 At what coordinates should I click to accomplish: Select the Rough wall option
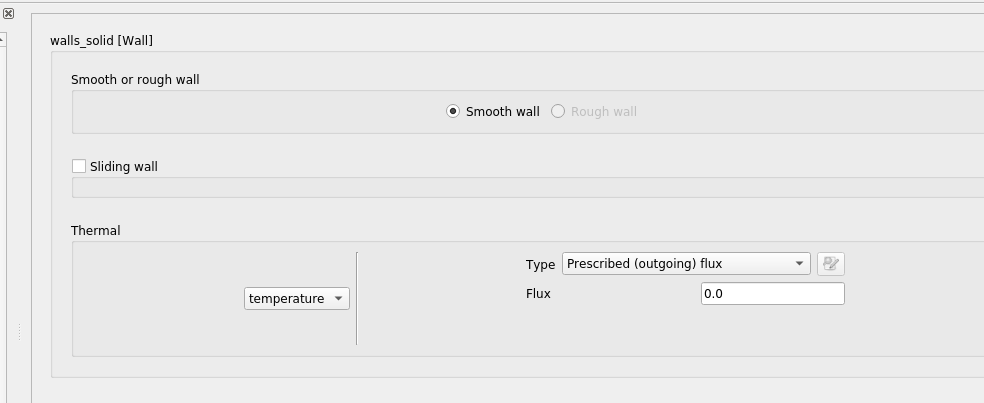[558, 112]
